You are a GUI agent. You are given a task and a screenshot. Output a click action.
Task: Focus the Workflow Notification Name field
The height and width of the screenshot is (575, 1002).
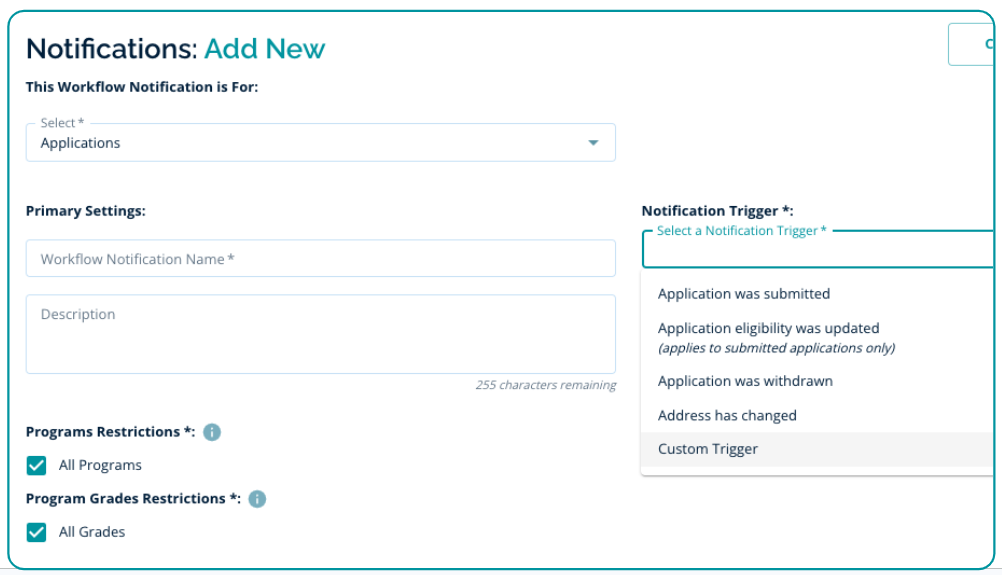[x=320, y=259]
